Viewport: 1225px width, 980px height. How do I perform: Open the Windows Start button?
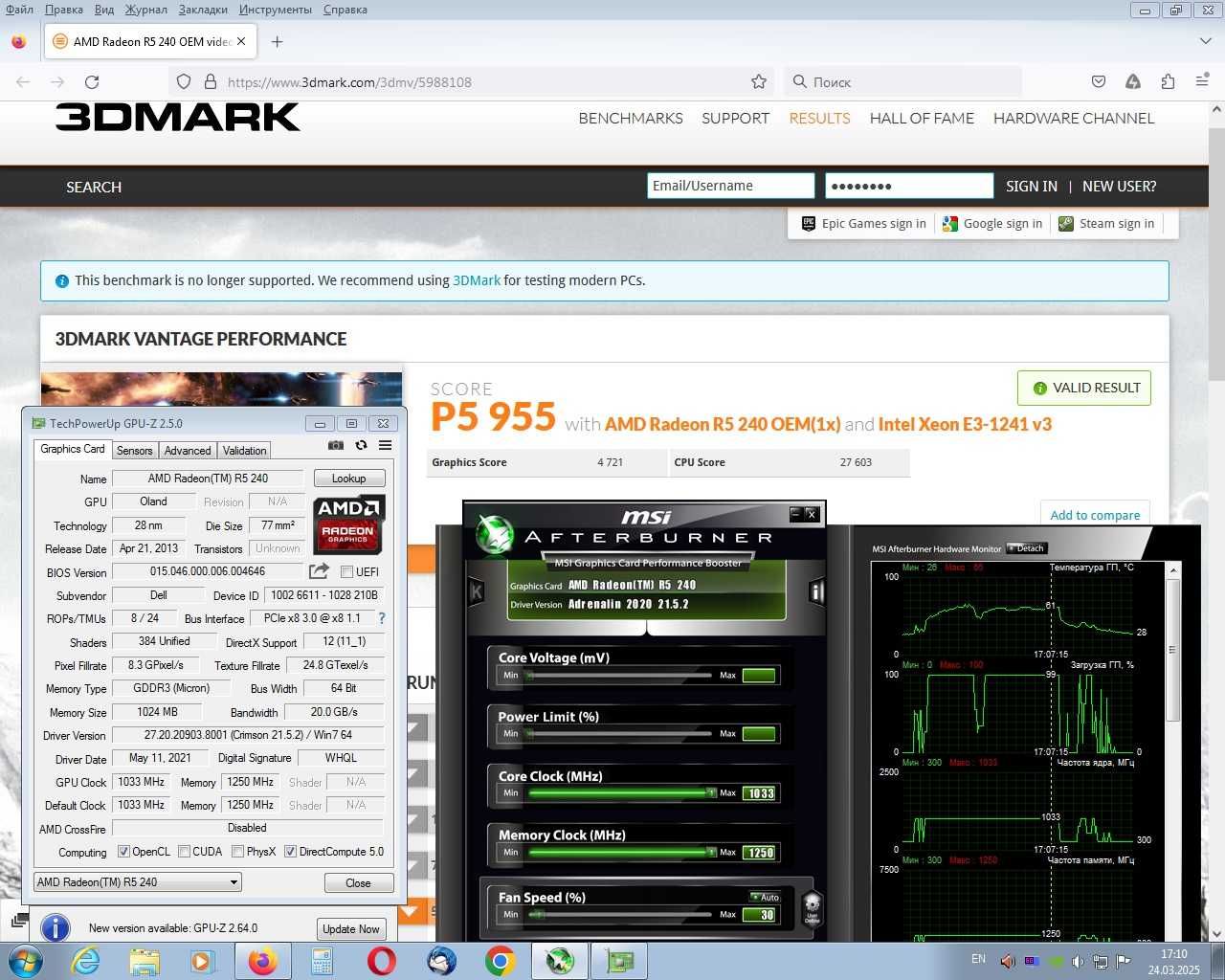click(25, 960)
